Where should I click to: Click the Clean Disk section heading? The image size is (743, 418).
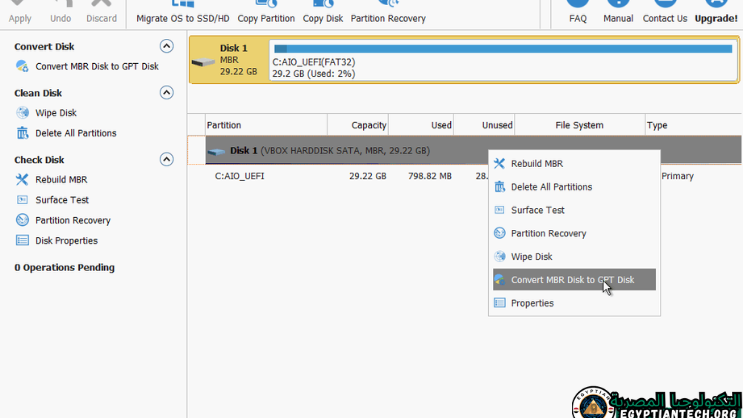[38, 93]
